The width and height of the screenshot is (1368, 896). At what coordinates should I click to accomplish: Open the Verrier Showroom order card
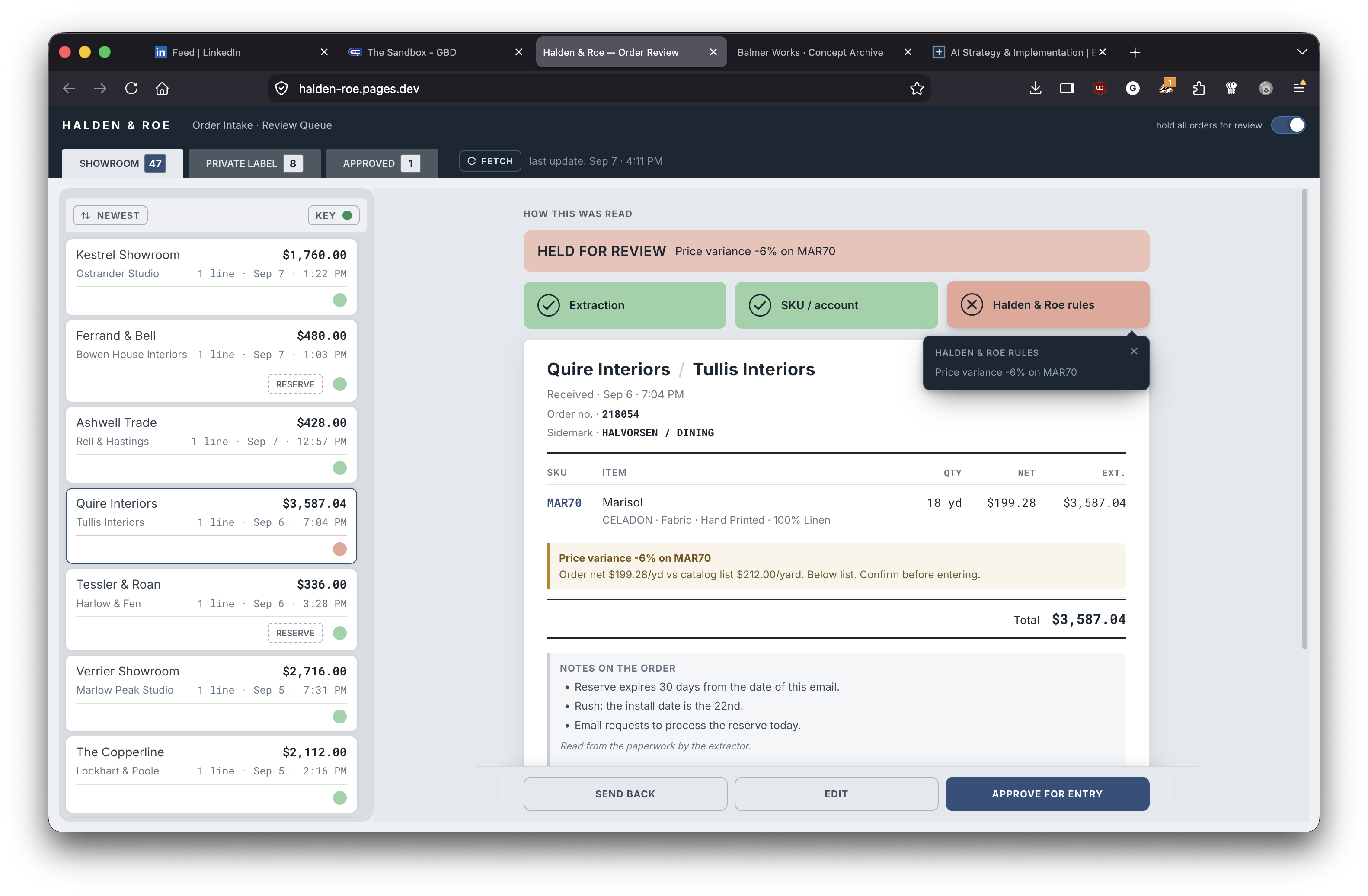pyautogui.click(x=211, y=694)
